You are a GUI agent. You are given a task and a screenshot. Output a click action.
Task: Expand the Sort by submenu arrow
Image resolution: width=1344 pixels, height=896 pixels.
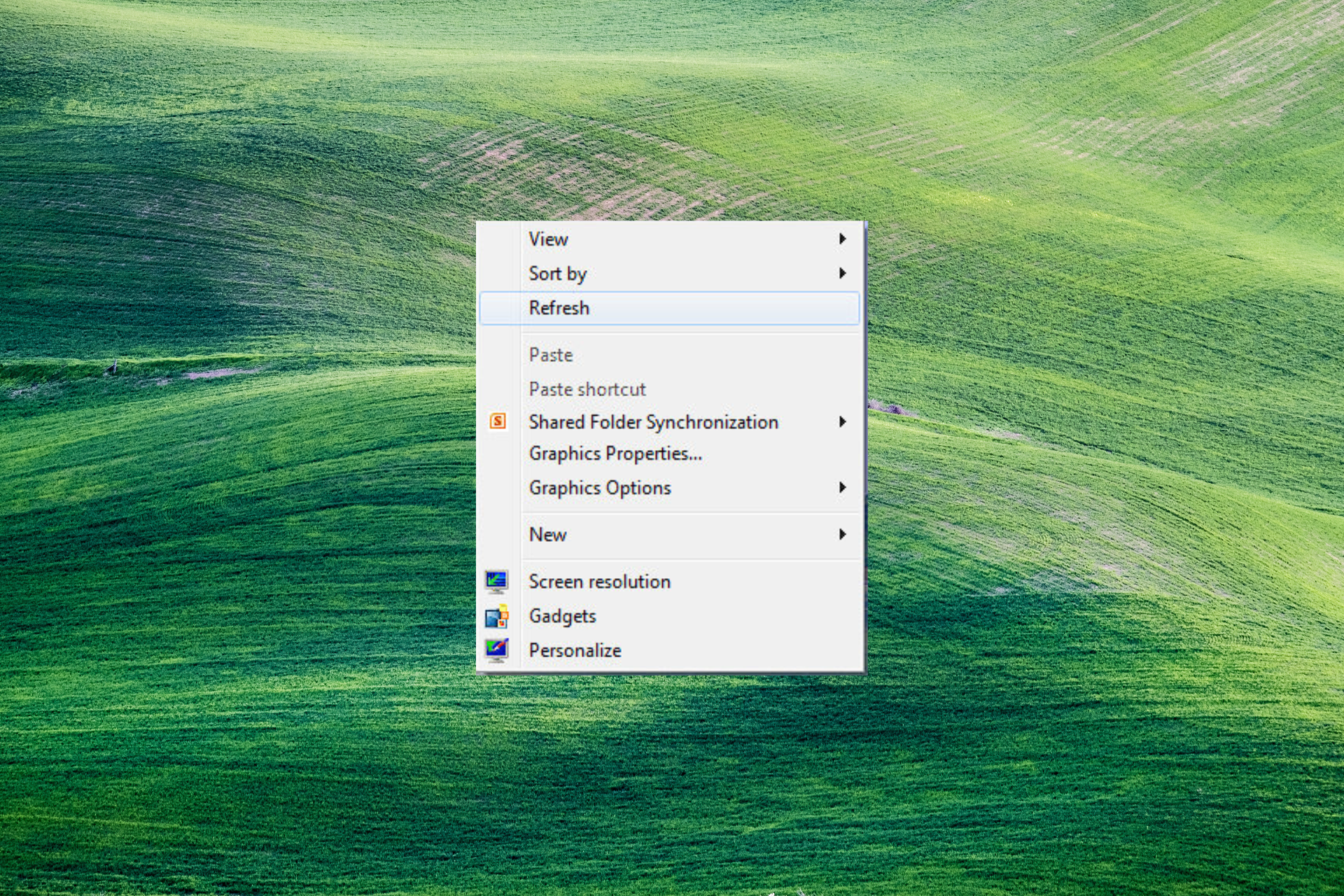pos(843,273)
